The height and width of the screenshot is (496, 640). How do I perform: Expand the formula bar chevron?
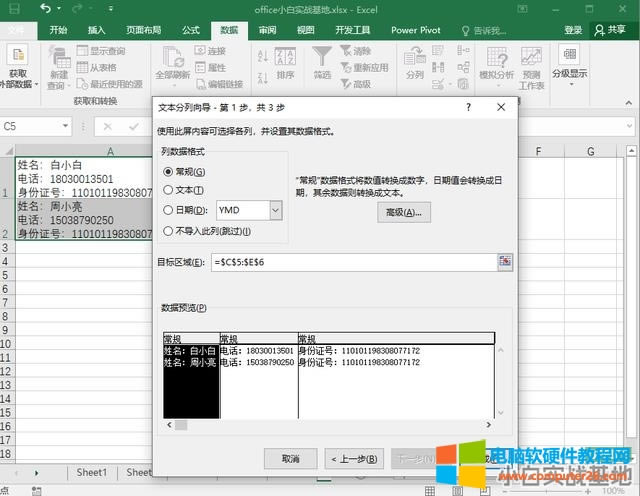tap(630, 126)
